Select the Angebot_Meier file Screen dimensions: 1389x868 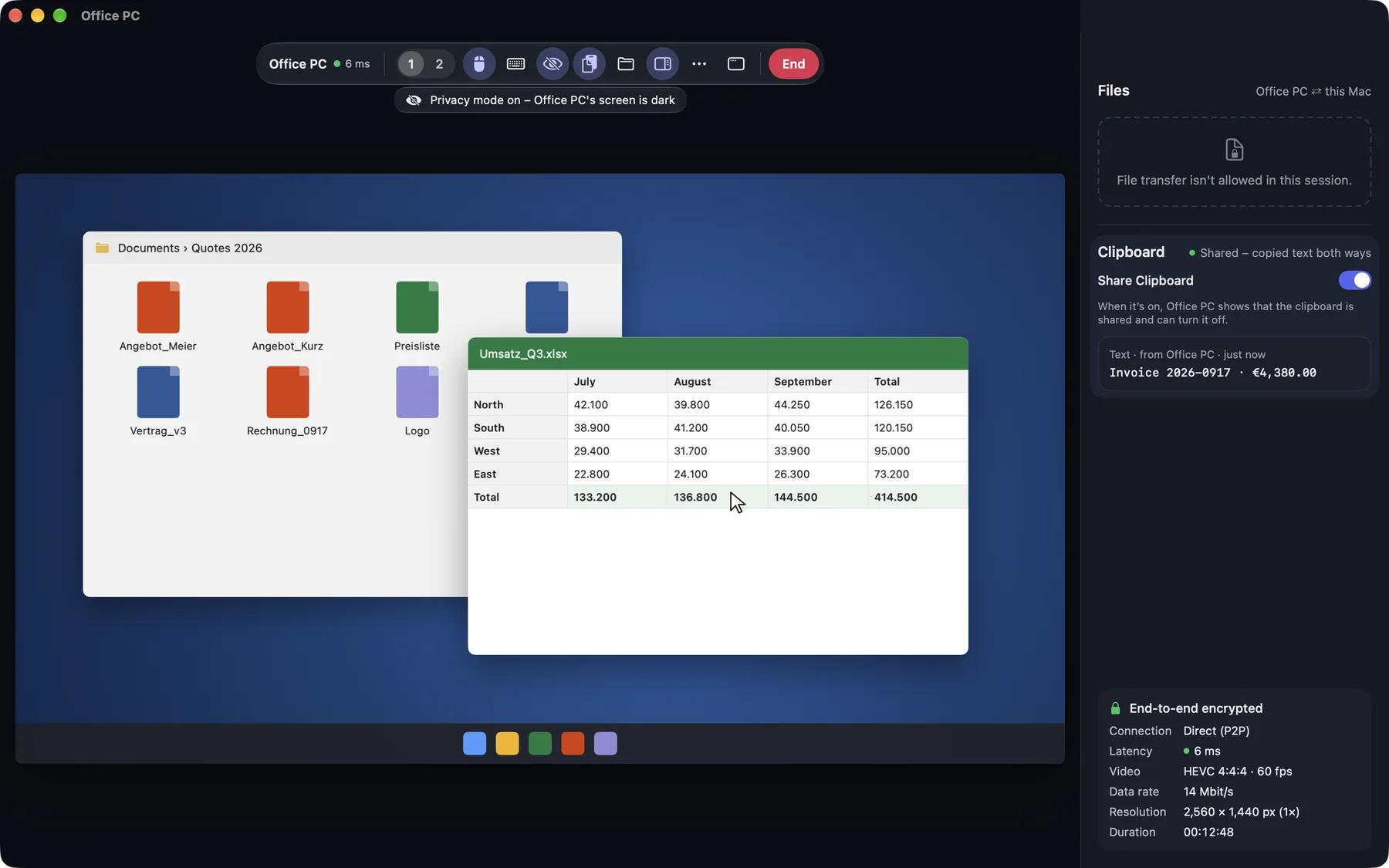pos(158,316)
